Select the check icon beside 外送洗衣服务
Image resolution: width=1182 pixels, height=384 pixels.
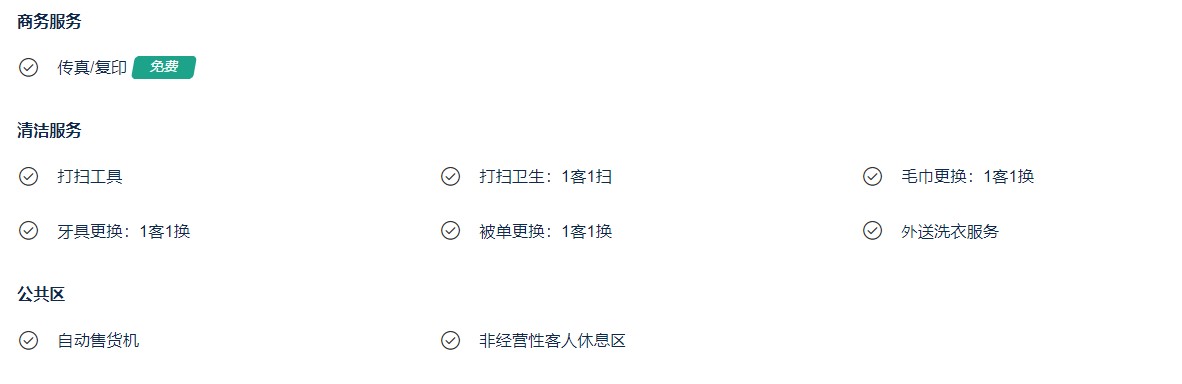coord(872,231)
